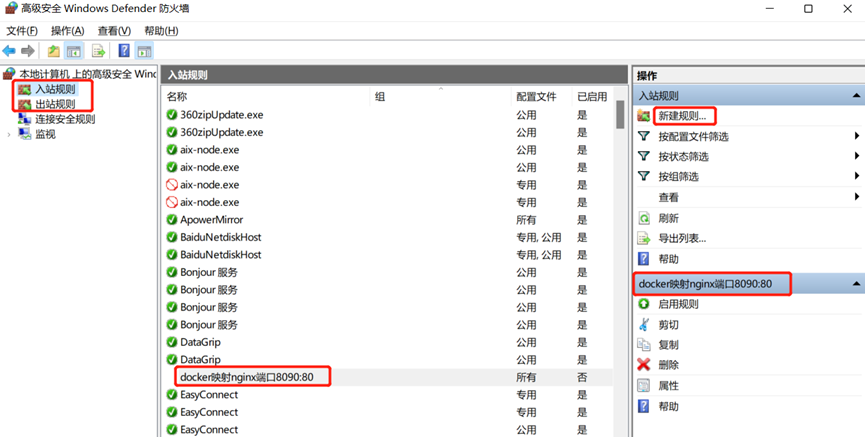This screenshot has height=437, width=865.
Task: Click the blue Help toolbar icon
Action: coord(124,51)
